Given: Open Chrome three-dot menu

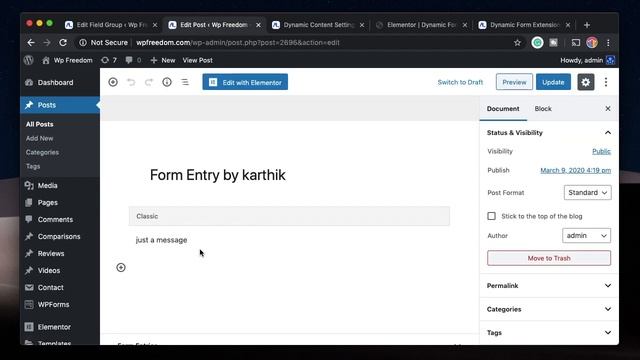Looking at the screenshot, I should click(608, 42).
